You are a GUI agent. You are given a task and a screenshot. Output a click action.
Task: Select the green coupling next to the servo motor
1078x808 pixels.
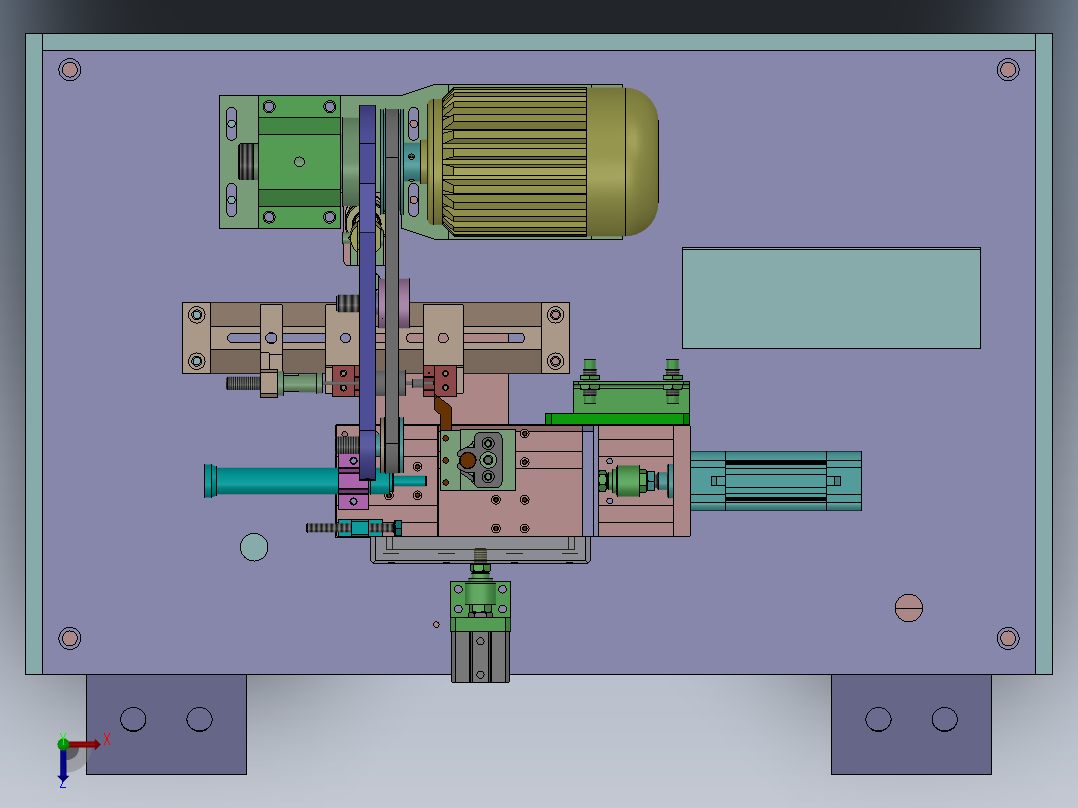(627, 481)
